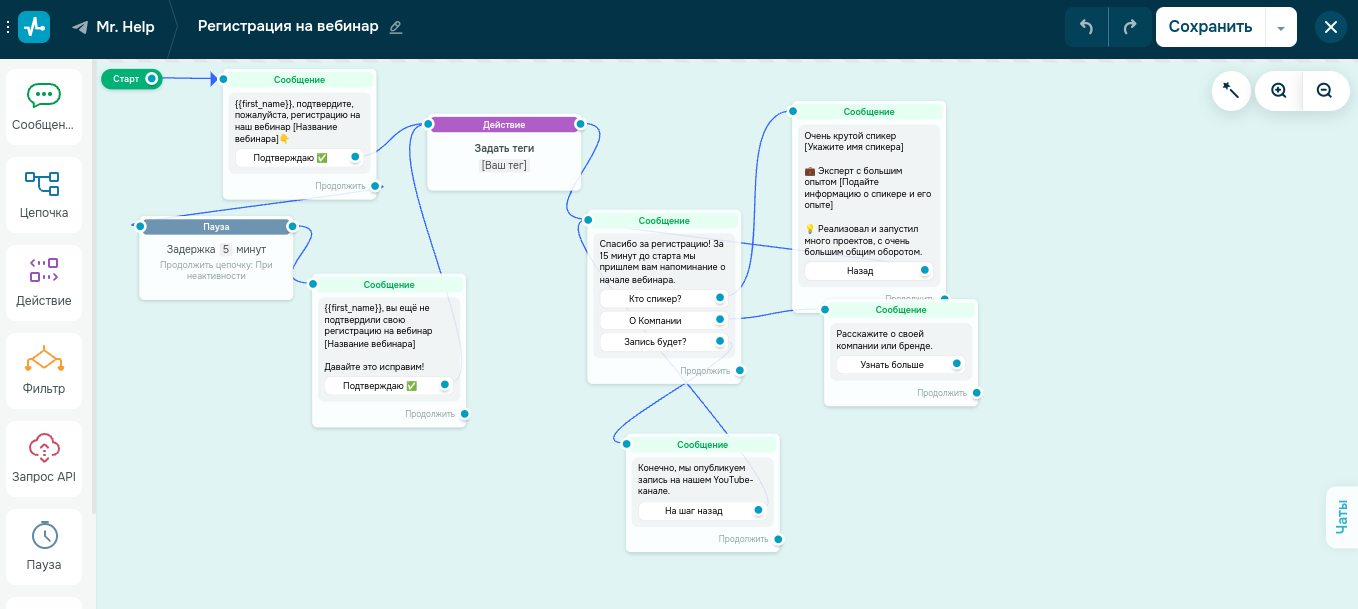Undo the last flow change

(1087, 27)
